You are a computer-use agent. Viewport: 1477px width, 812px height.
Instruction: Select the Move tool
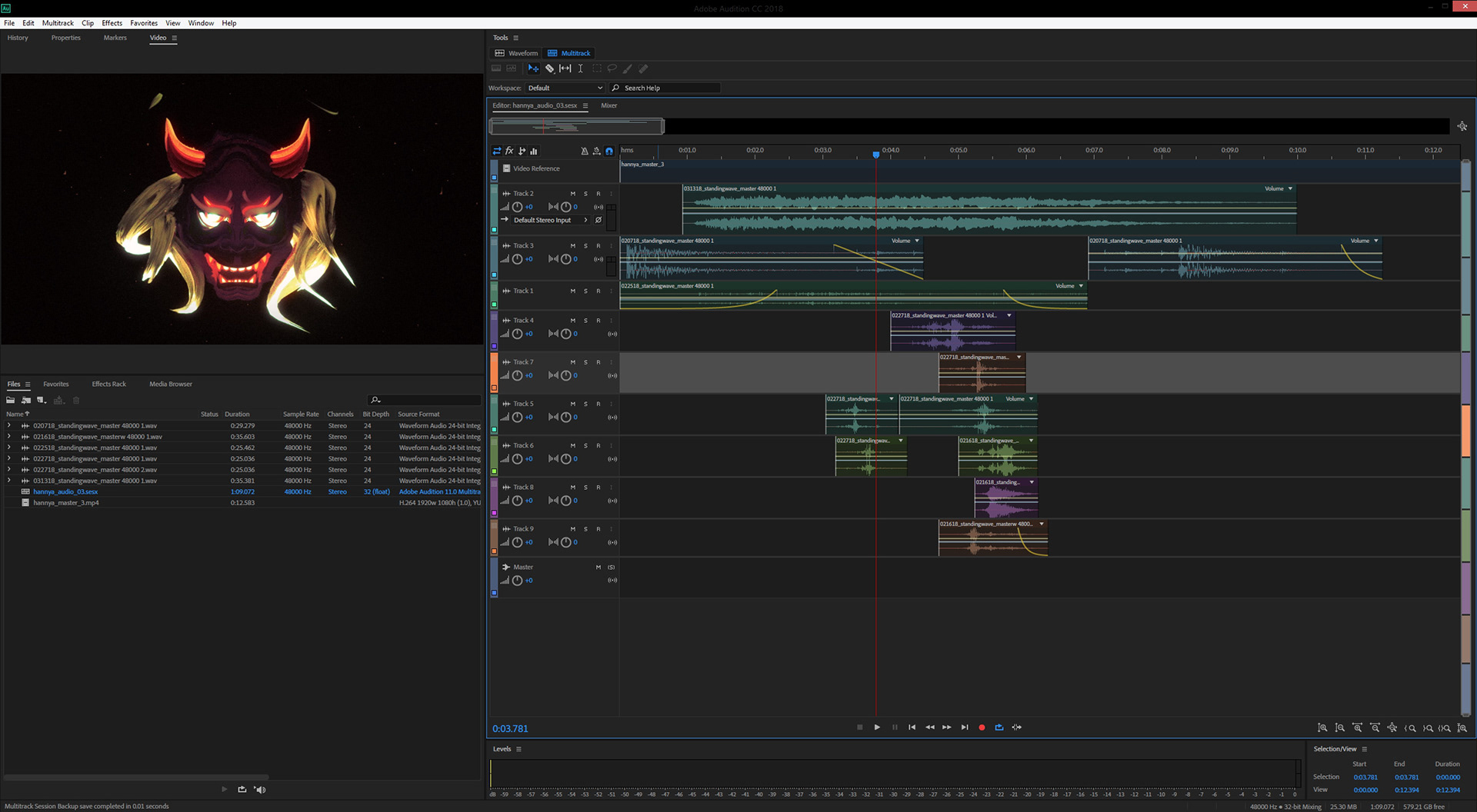pyautogui.click(x=533, y=68)
